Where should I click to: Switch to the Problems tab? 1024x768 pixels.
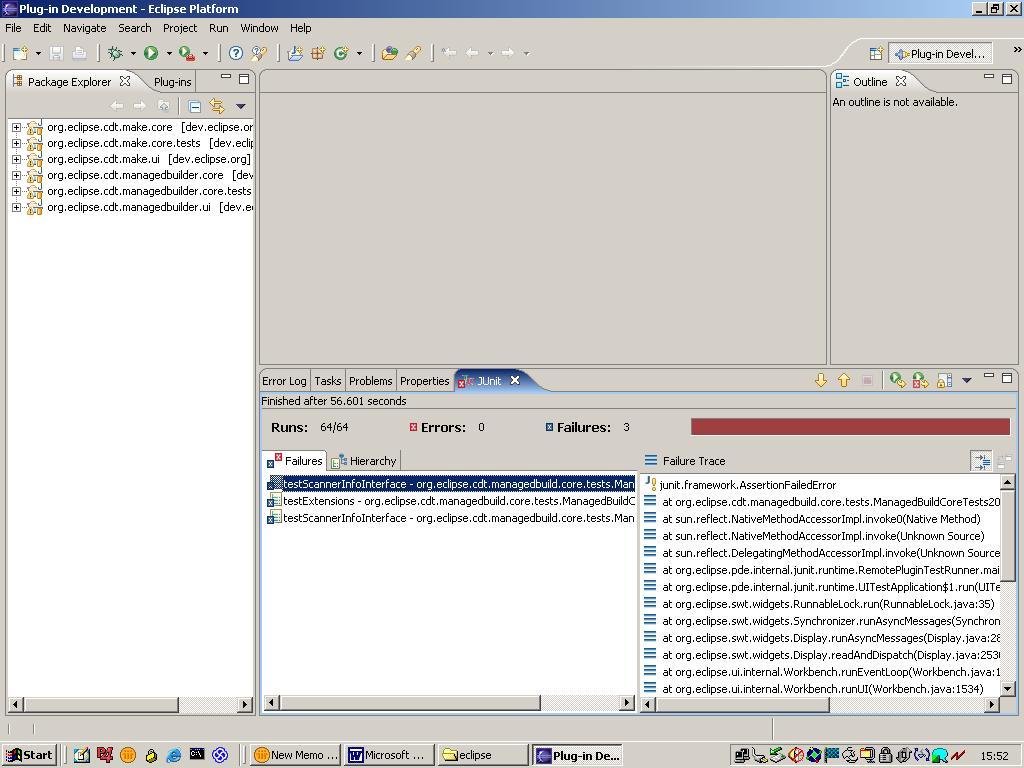click(370, 381)
